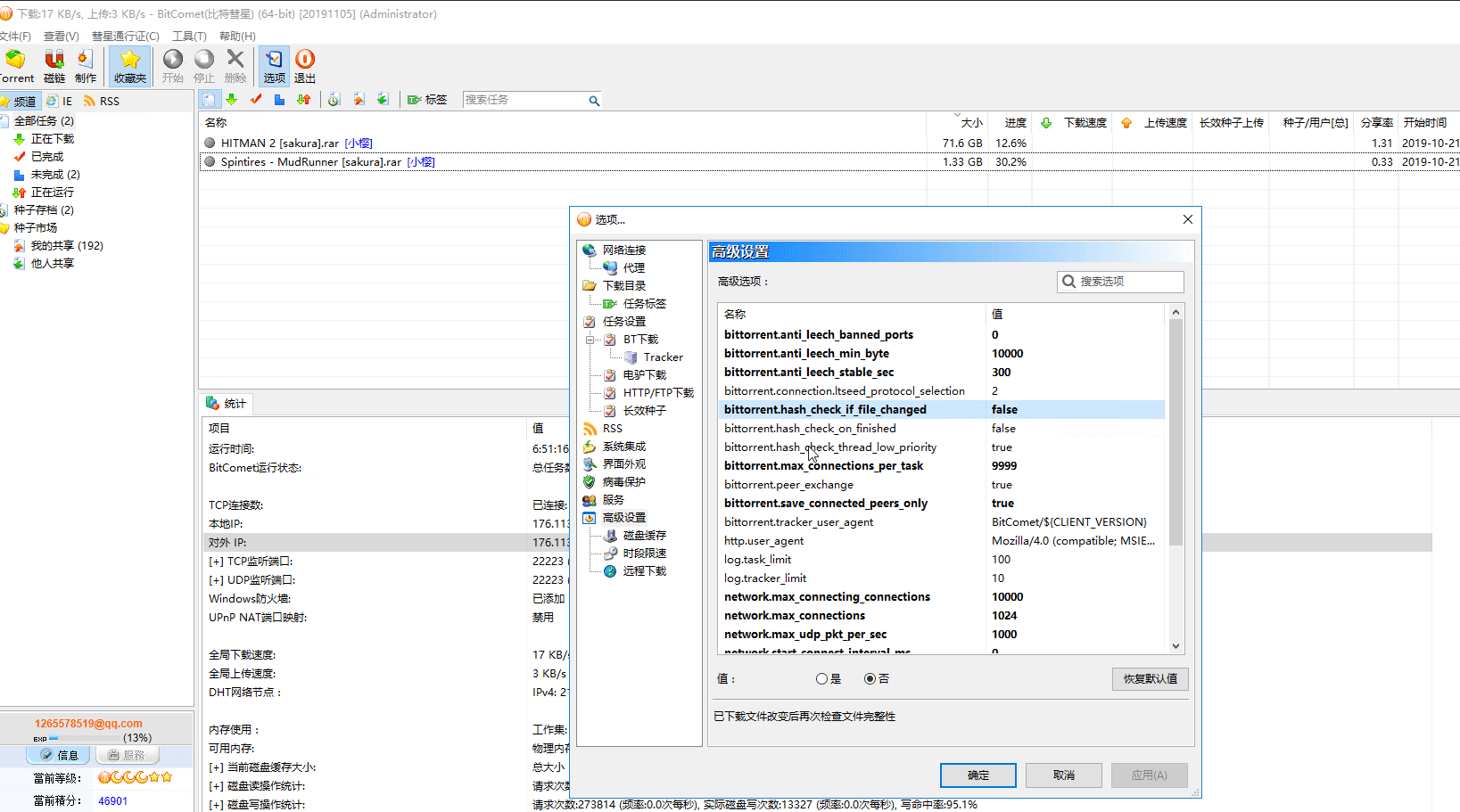Click the 制作 make-torrent toolbar icon
This screenshot has width=1460, height=812.
pos(86,67)
